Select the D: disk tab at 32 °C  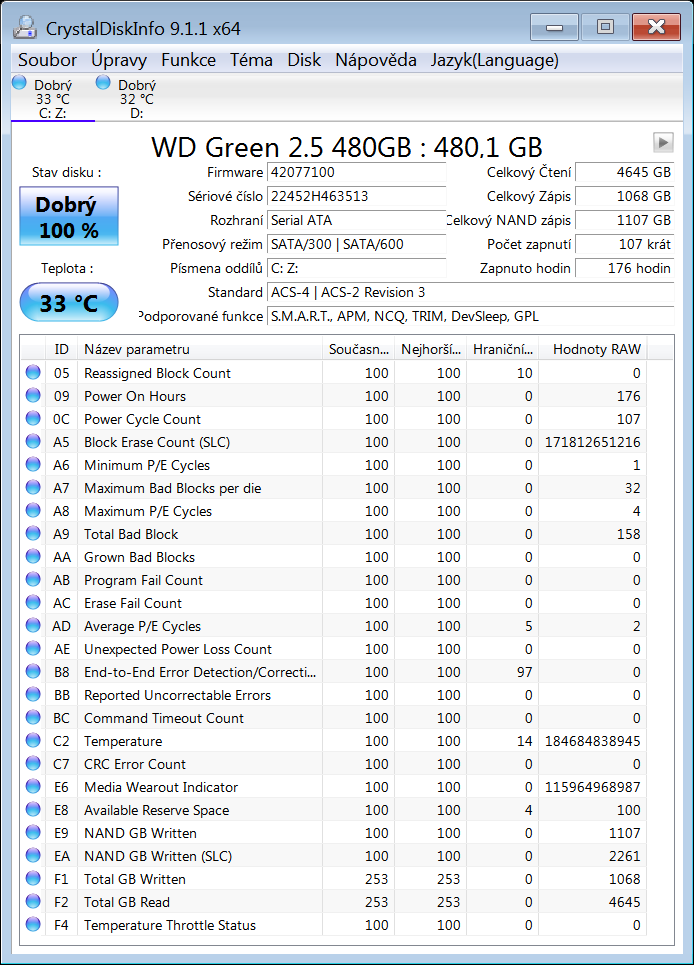(136, 99)
